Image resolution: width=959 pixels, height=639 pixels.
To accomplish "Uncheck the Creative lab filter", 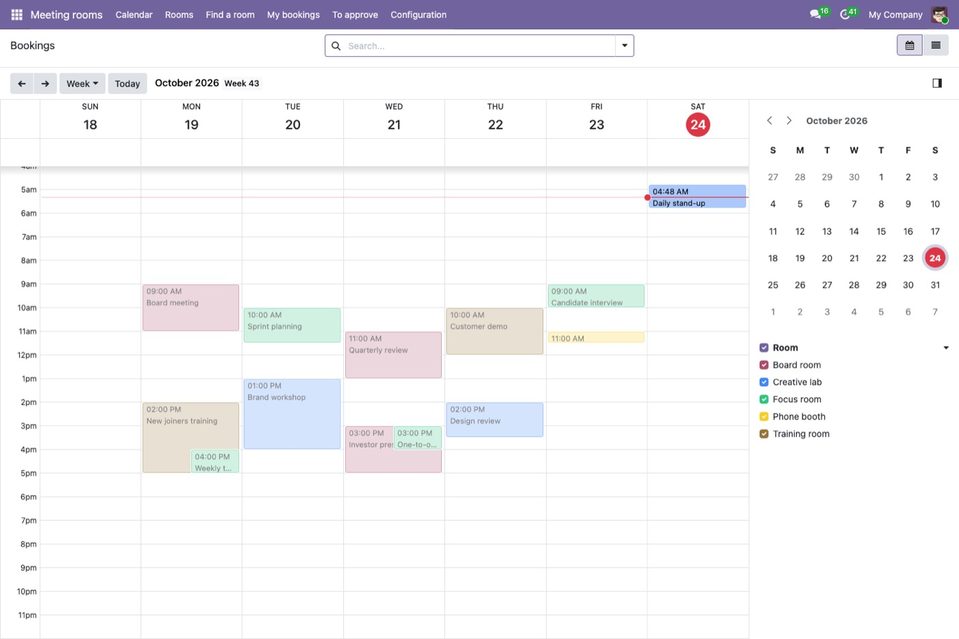I will coord(764,382).
